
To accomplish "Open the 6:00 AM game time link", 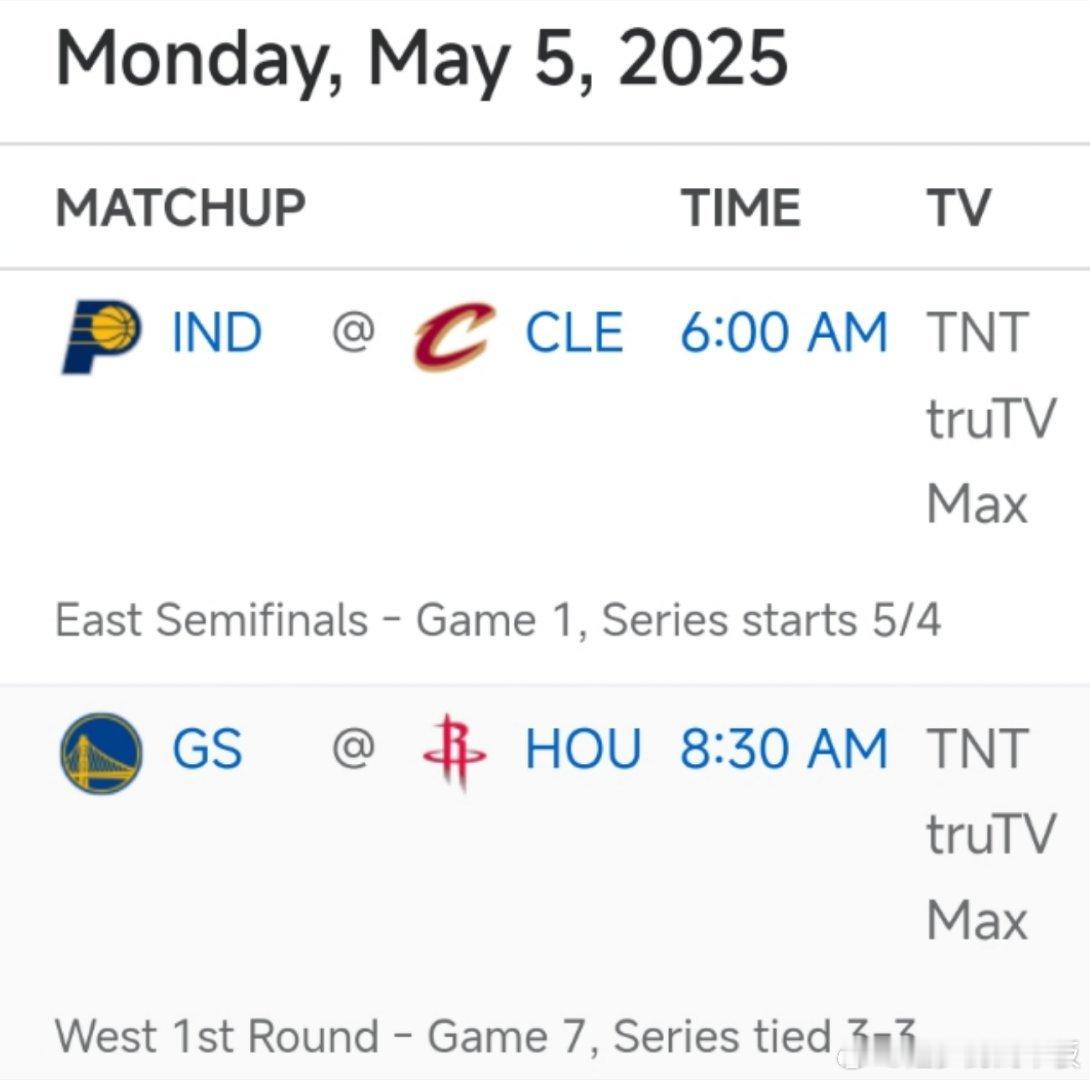I will tap(783, 332).
